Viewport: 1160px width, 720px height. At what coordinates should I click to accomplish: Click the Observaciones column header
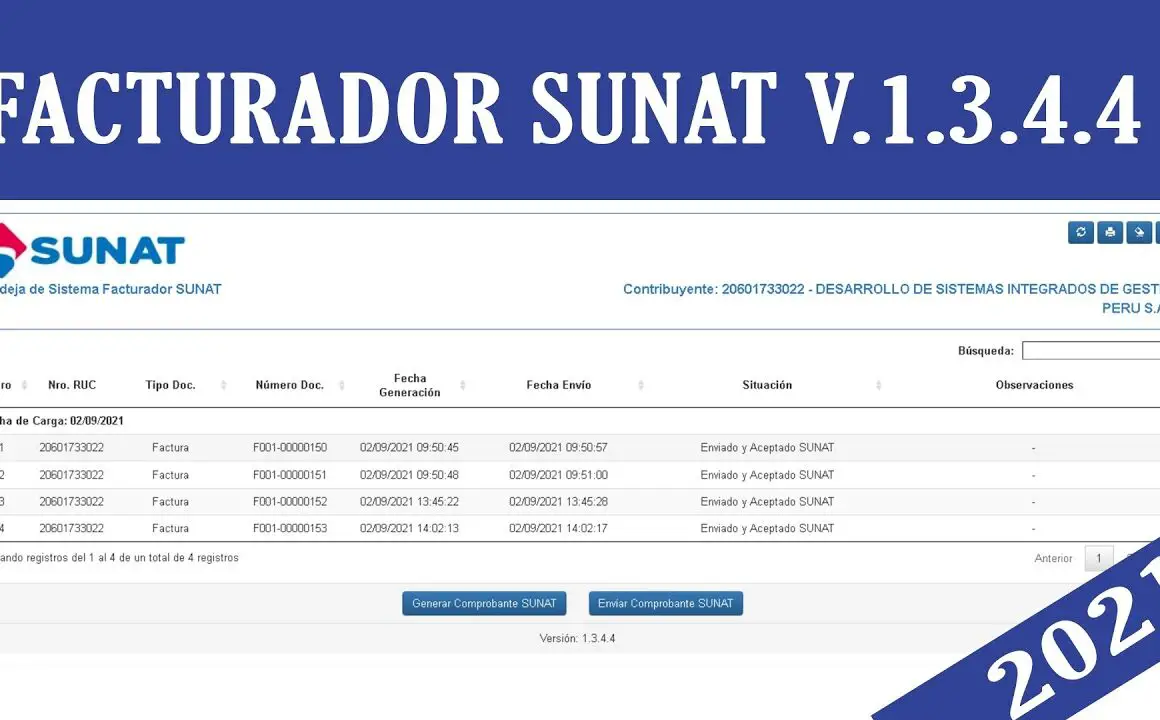[x=1034, y=385]
